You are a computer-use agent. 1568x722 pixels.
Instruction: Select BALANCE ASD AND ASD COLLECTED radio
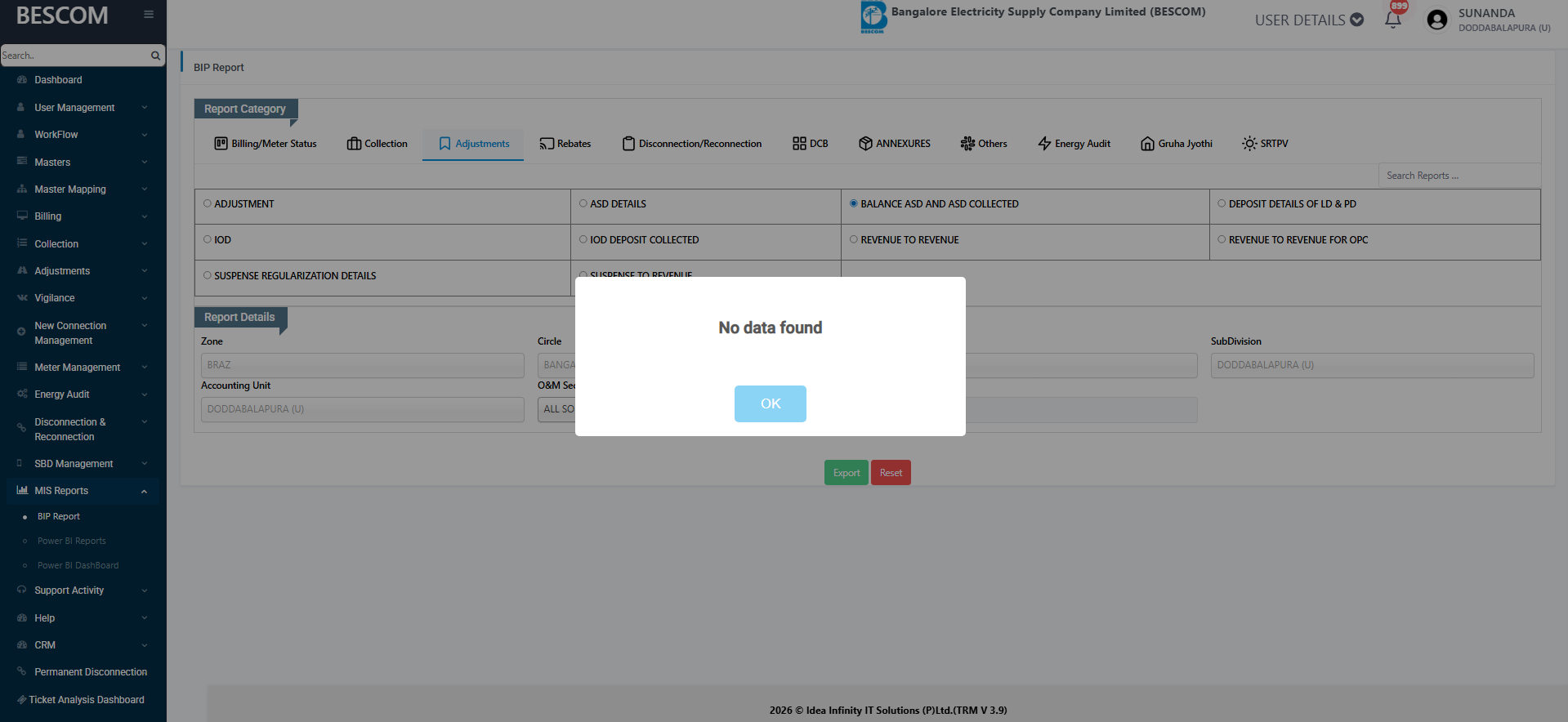[x=854, y=203]
